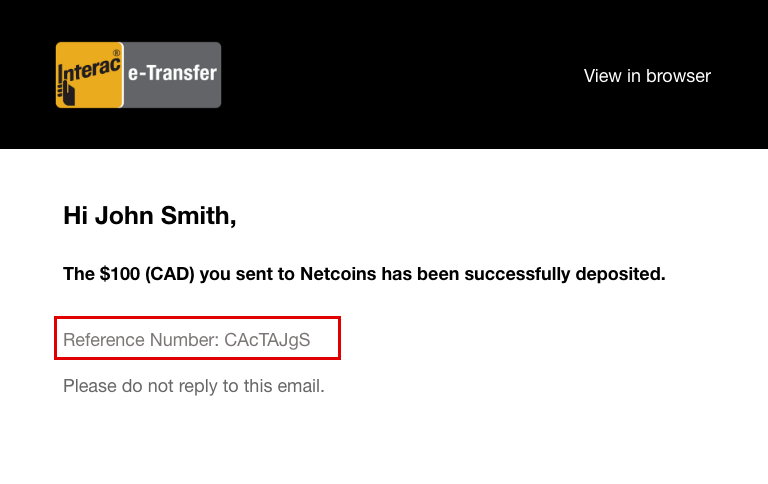Click the (CAD) currency text
Screen dimensions: 768x484
[x=170, y=274]
